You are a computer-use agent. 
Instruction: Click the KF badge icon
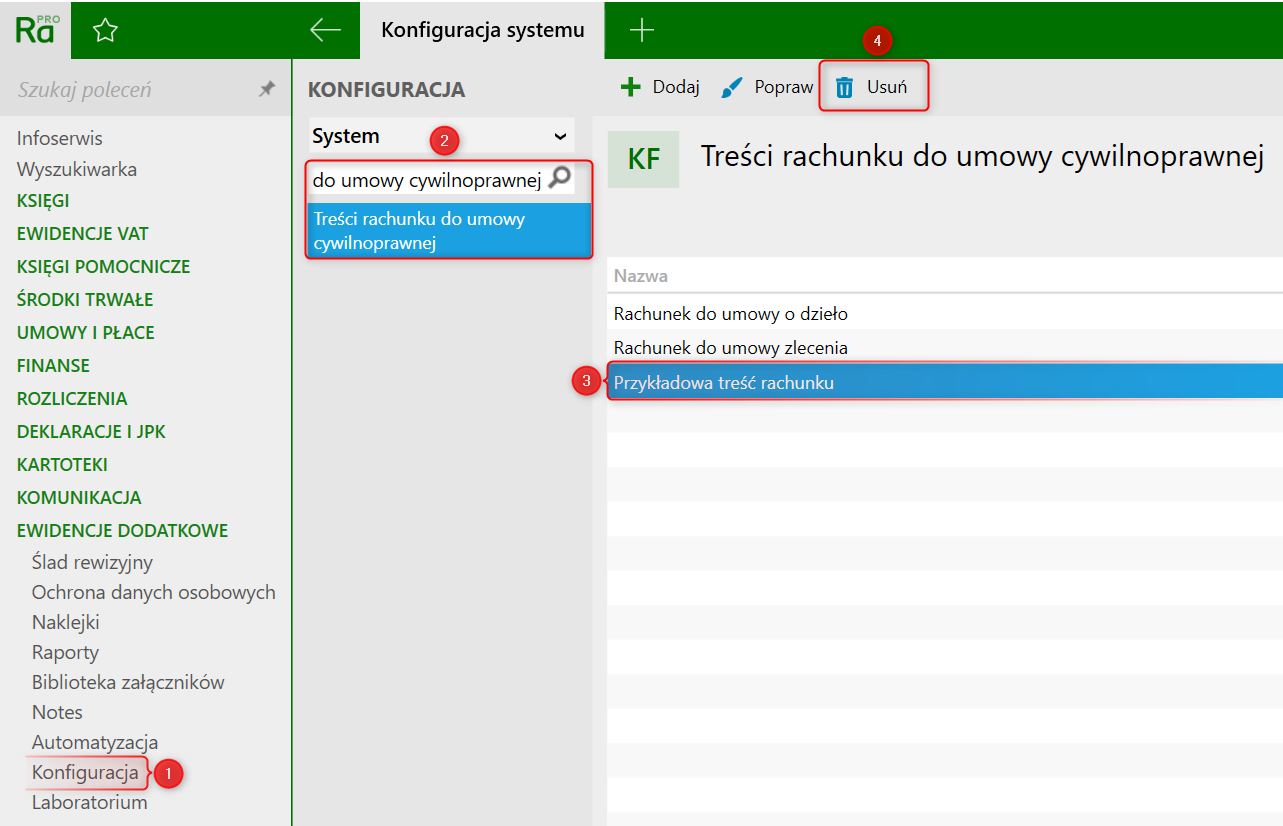[643, 159]
